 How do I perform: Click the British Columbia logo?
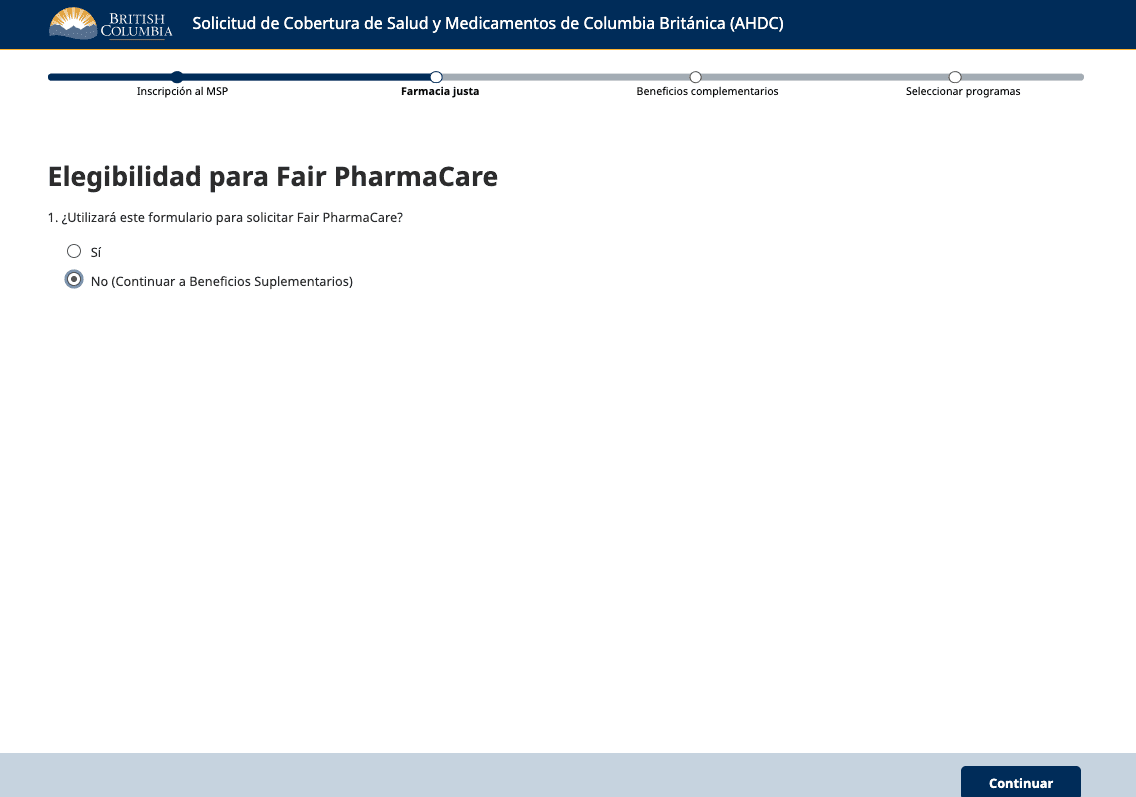(x=111, y=24)
